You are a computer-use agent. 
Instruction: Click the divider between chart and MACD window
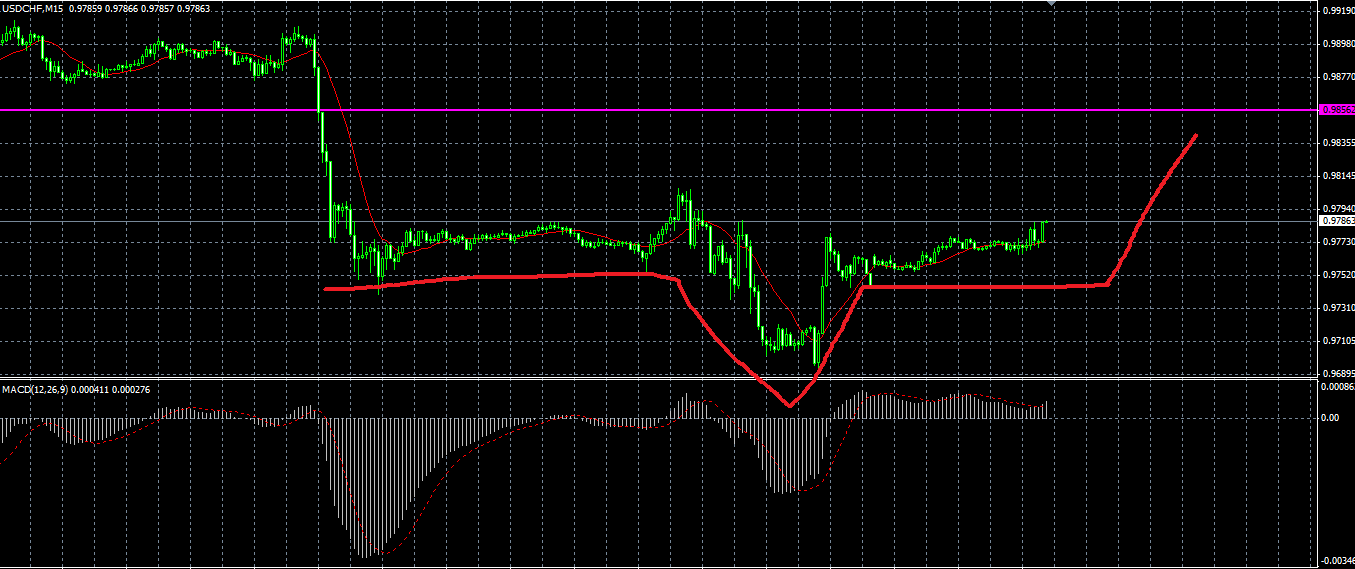click(x=658, y=378)
